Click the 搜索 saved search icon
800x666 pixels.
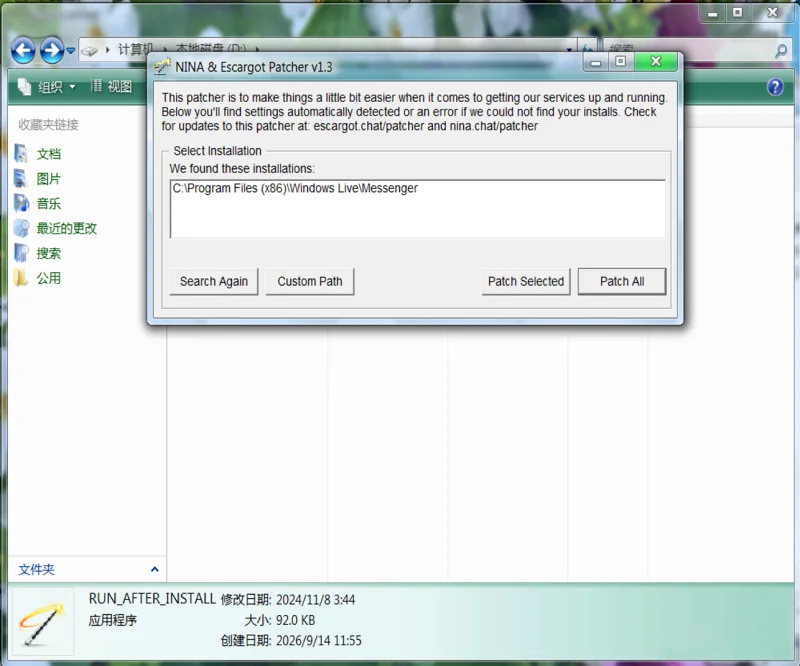[x=21, y=253]
